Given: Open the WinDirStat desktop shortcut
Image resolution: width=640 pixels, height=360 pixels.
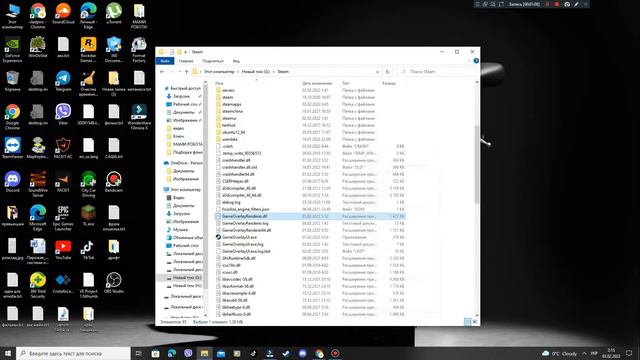Looking at the screenshot, I should [38, 47].
